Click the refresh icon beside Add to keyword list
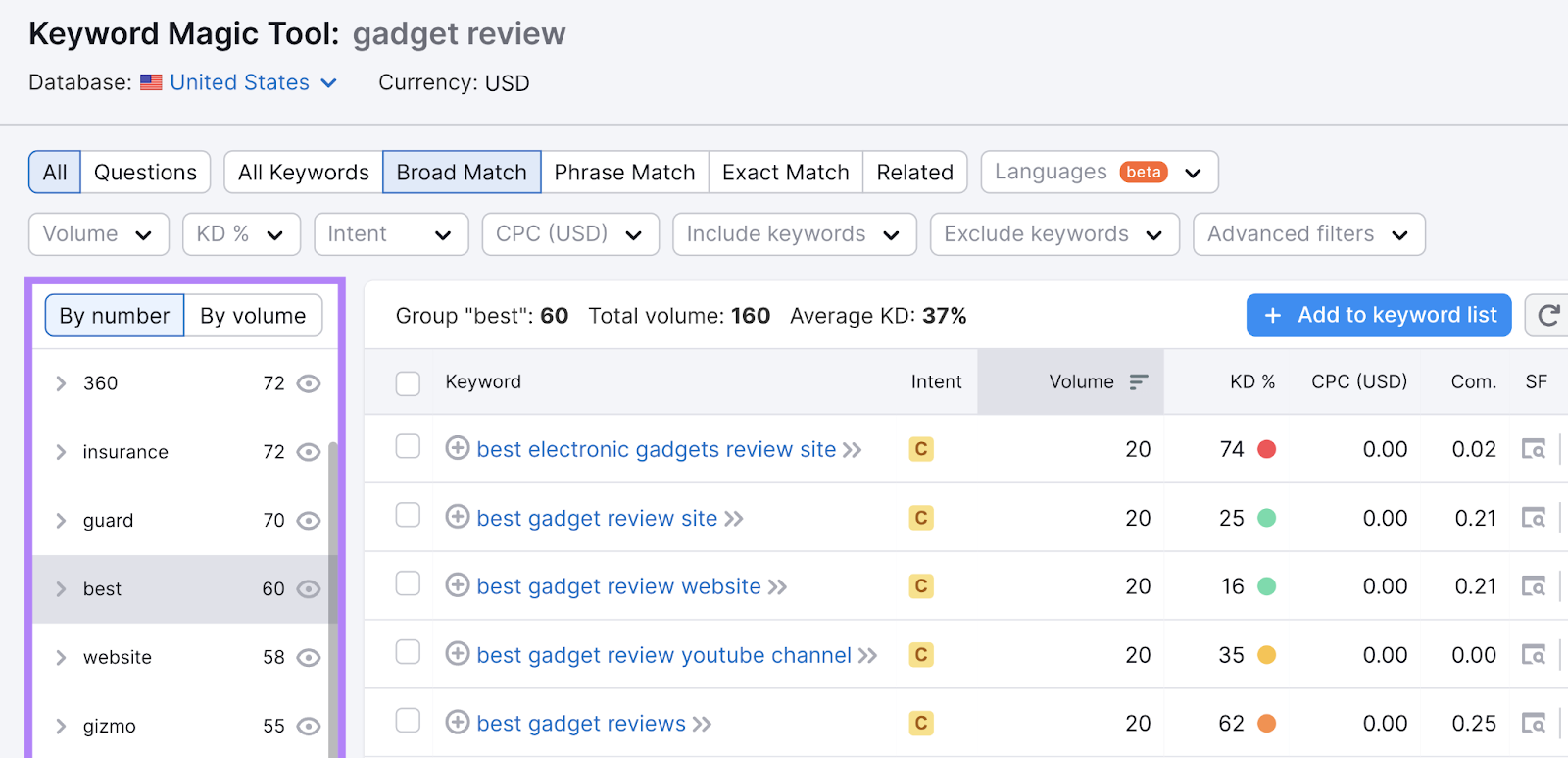Viewport: 1568px width, 758px height. [x=1548, y=316]
